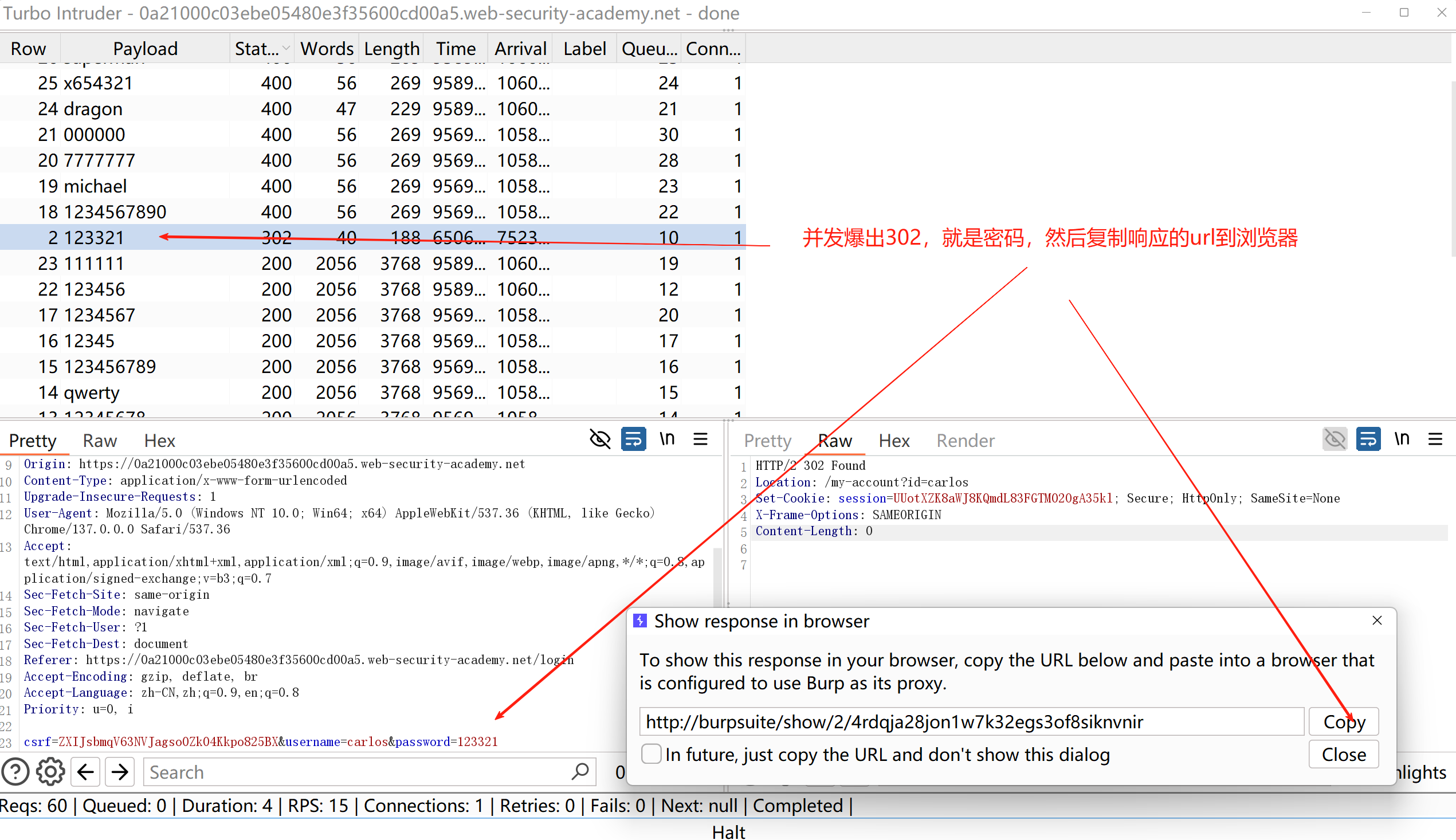Screen dimensions: 1456x840
Task: Go to next search match arrow
Action: [120, 772]
